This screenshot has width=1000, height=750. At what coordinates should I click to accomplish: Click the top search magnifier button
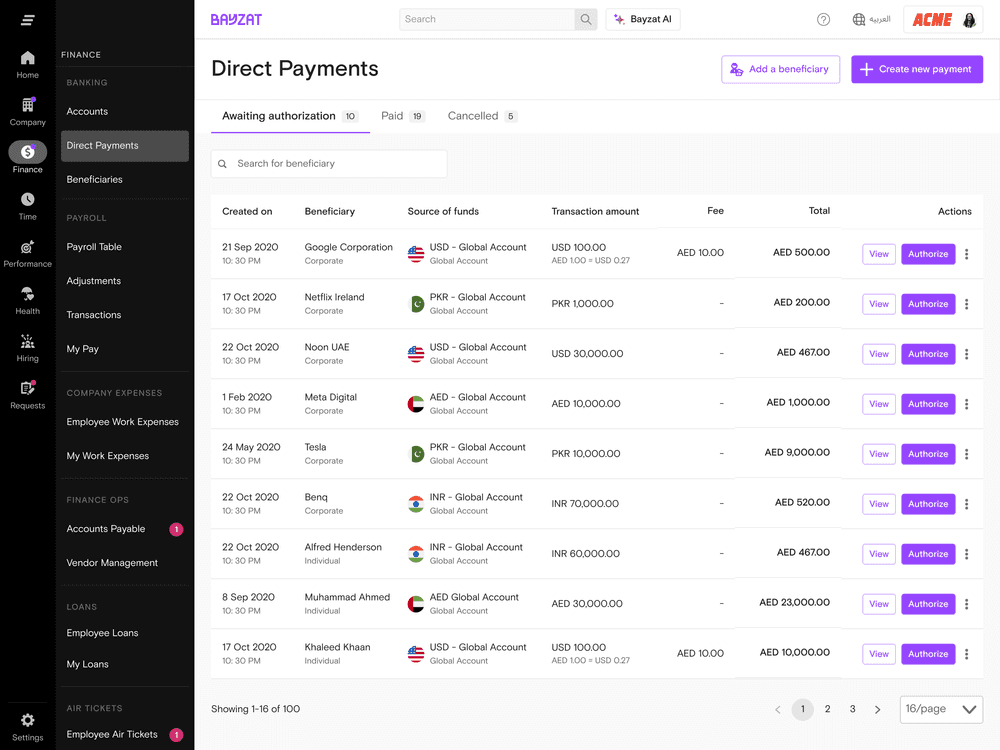tap(585, 19)
